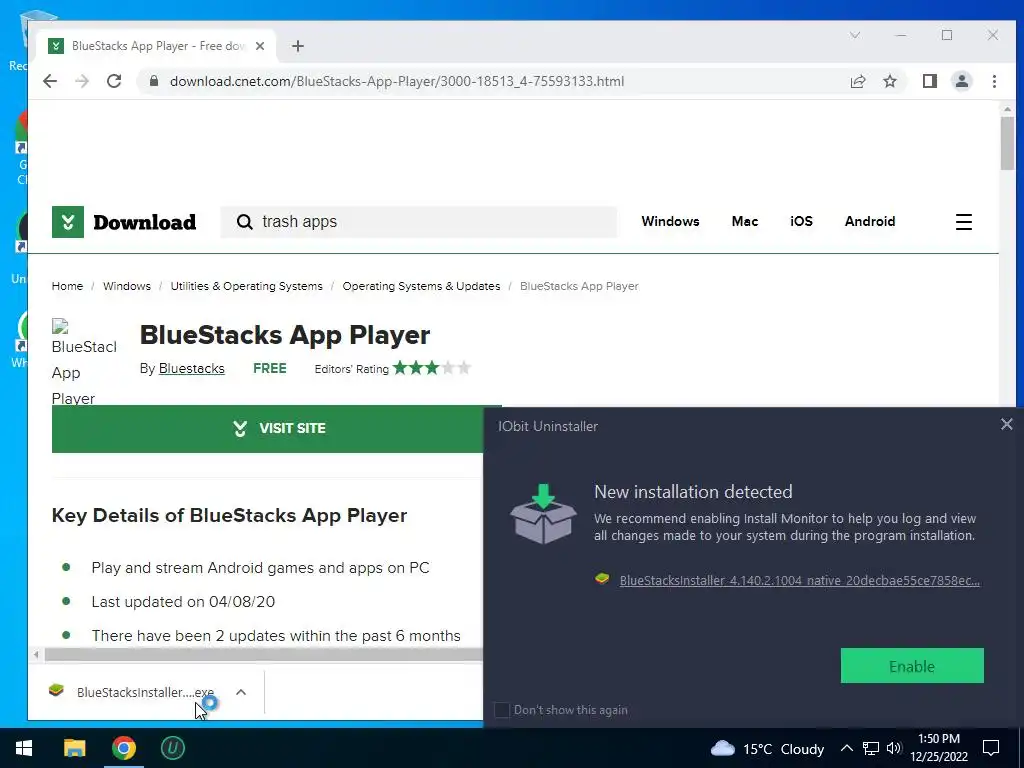Click the address bar URL
Screen dimensions: 1024x768
click(x=396, y=81)
